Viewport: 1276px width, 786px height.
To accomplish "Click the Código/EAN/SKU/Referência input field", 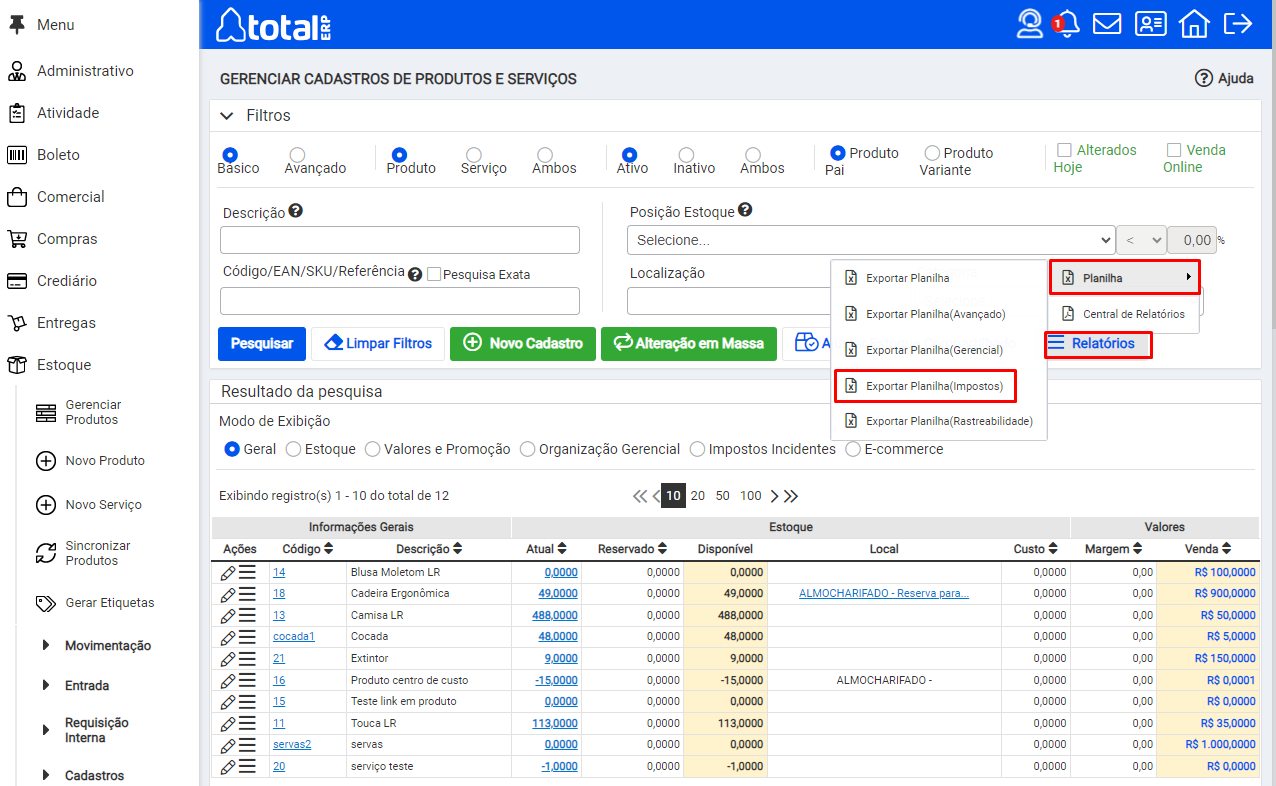I will click(400, 301).
